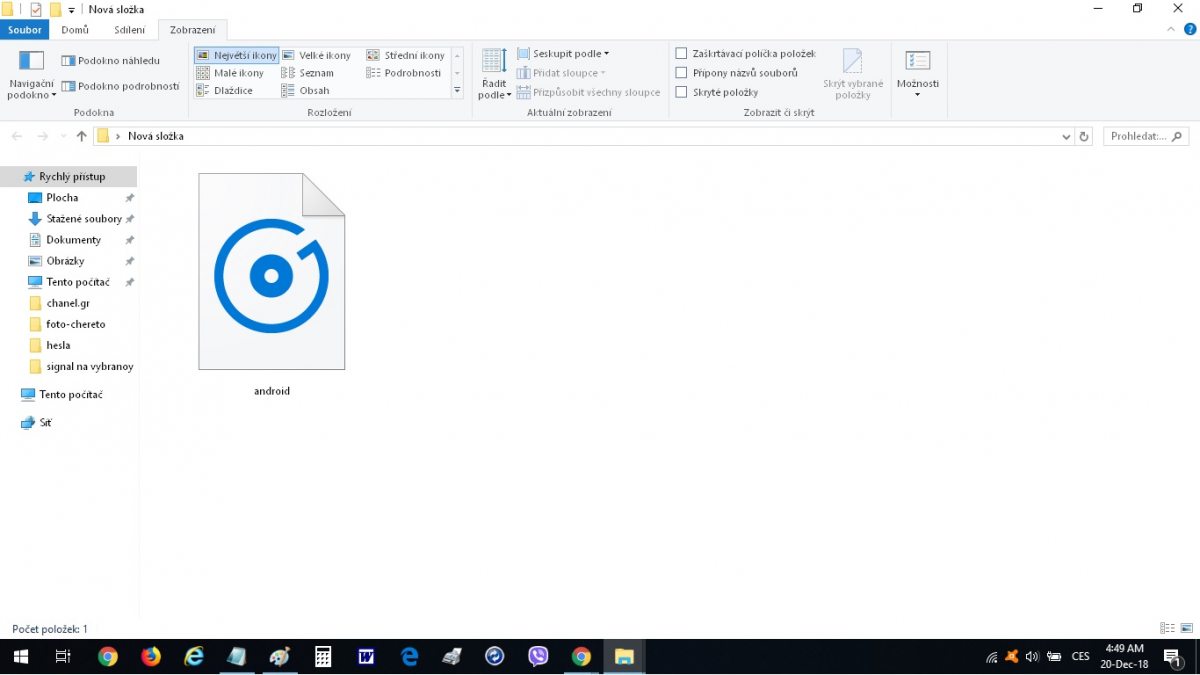Enable Přípony názvů souborů checkbox
The height and width of the screenshot is (675, 1200).
[681, 73]
